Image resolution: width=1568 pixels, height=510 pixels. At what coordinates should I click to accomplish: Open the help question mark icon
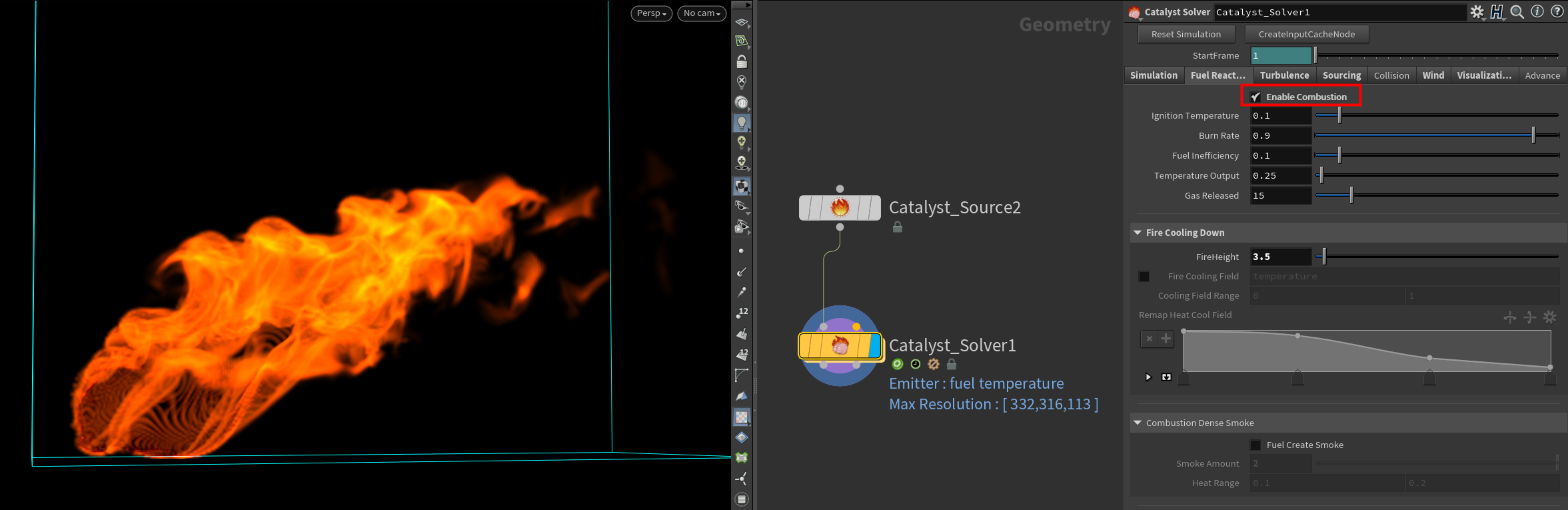(1557, 11)
